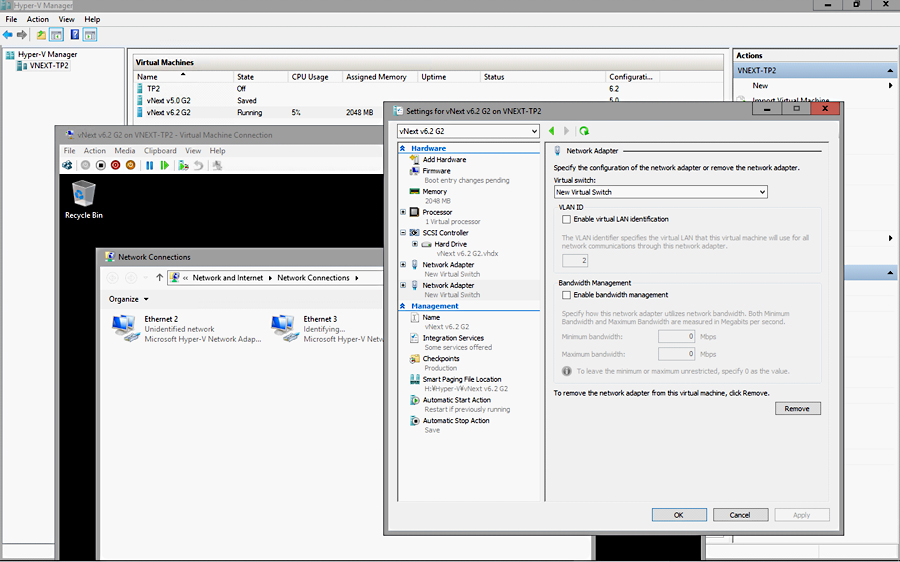Click the Forward arrow in Hyper-V Manager toolbar
Viewport: 900px width, 562px height.
[22, 35]
